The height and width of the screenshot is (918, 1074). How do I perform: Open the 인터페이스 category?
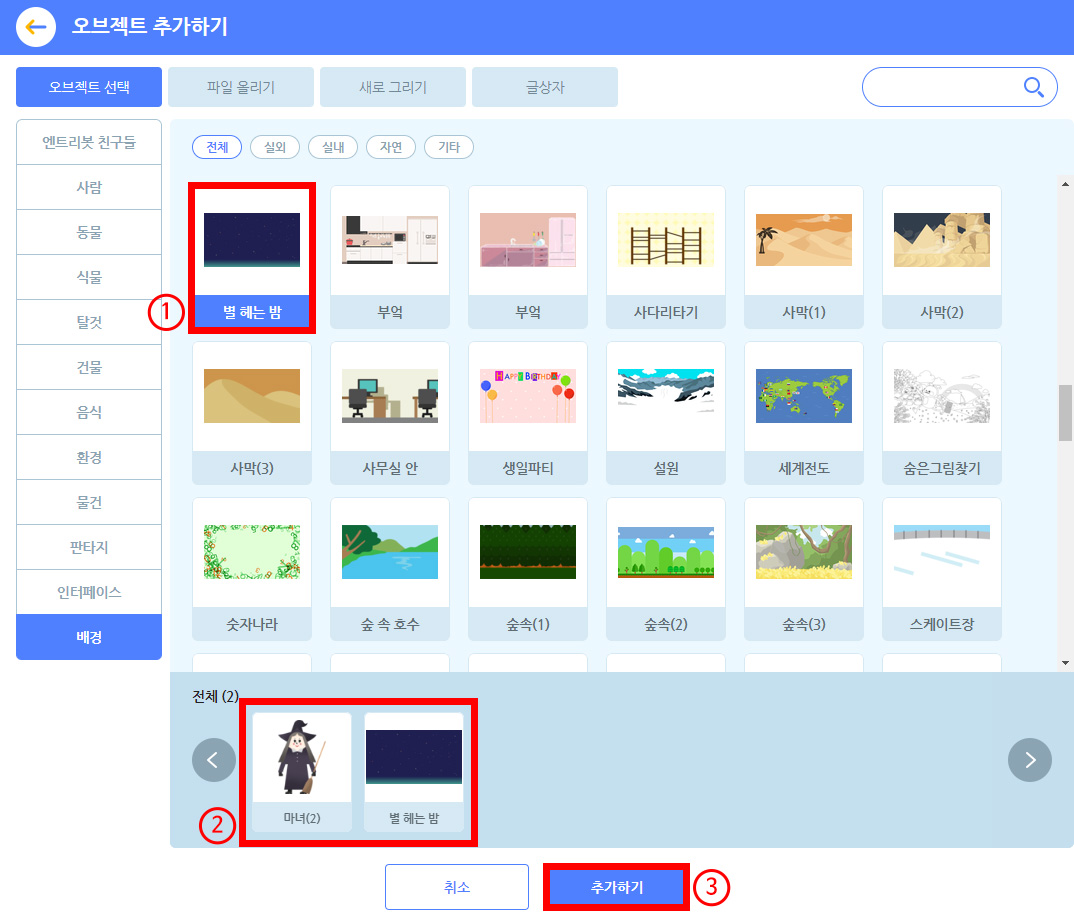coord(89,592)
